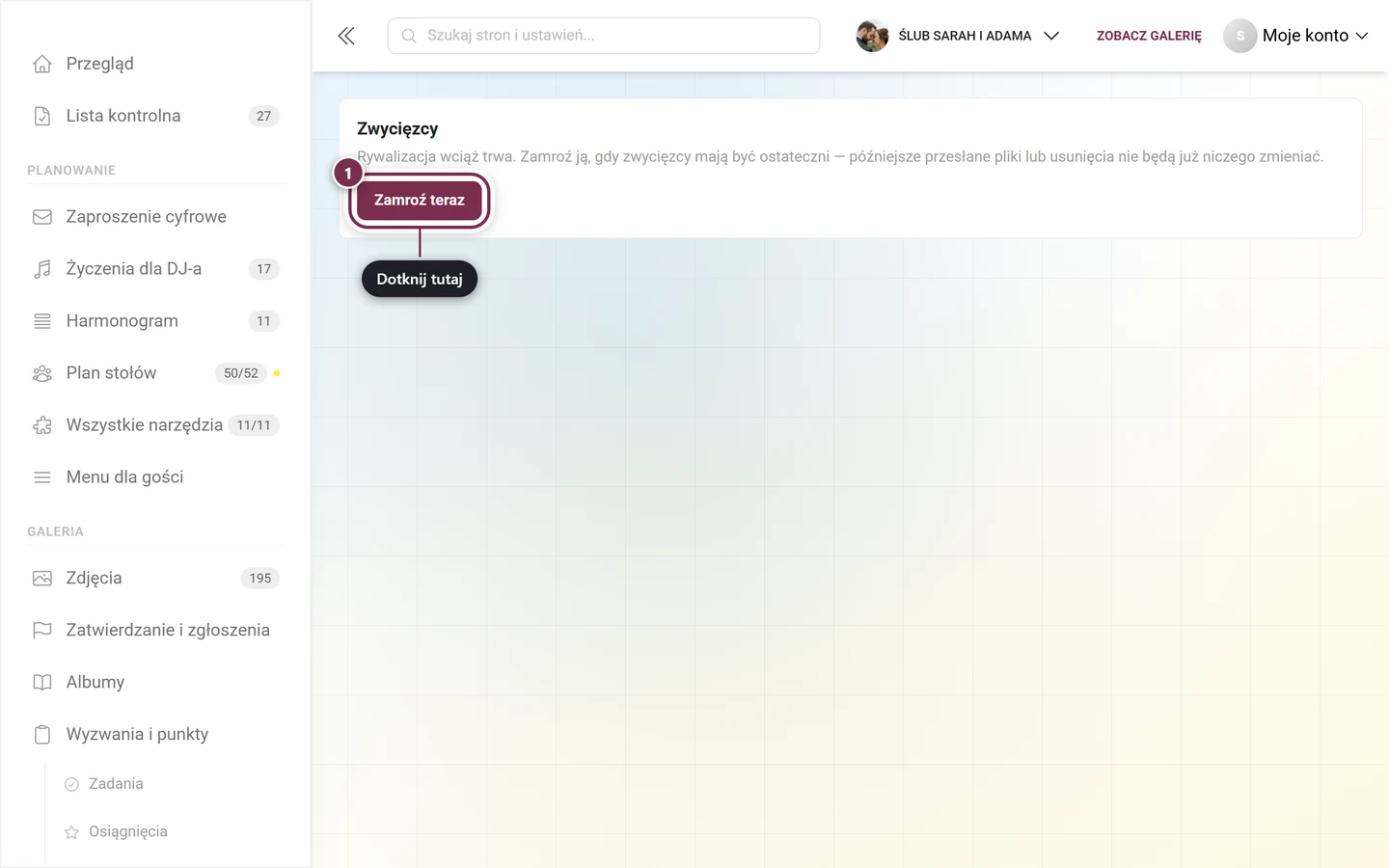This screenshot has width=1389, height=868.
Task: Click the Zatwierdzanie i zgłoszenia flag icon
Action: (x=42, y=631)
